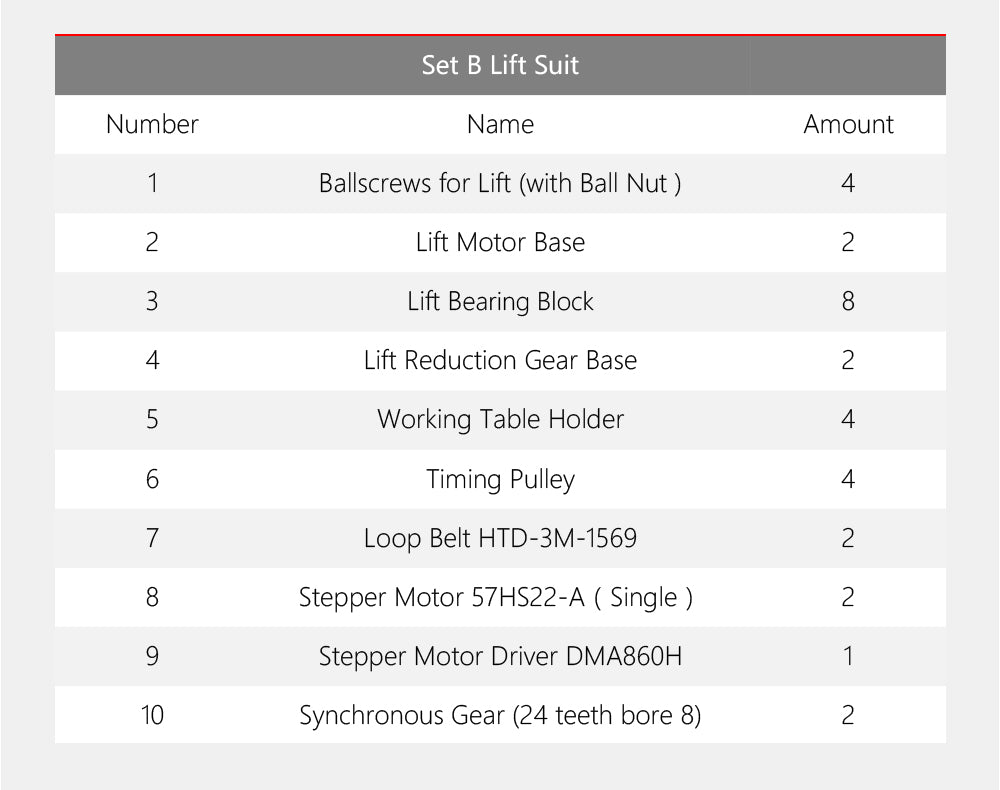Click amount '4' in the Ballscrews row

(848, 184)
